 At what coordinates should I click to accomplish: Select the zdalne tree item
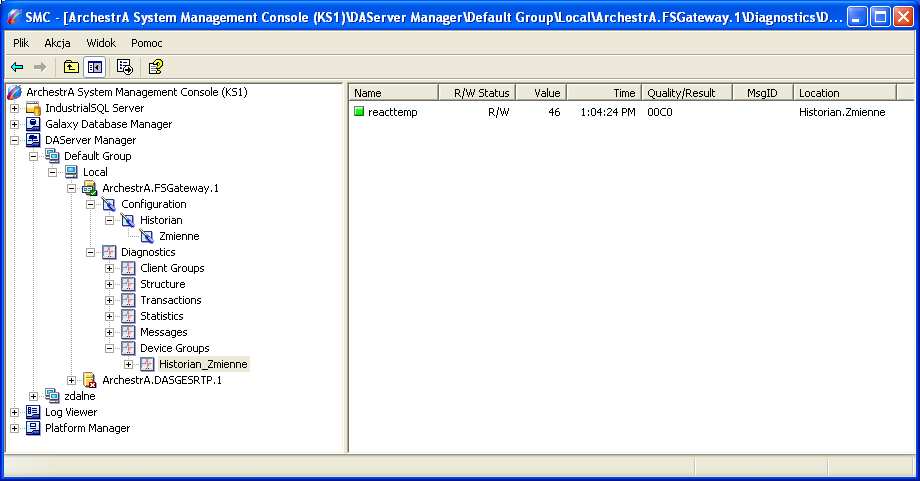(x=80, y=396)
